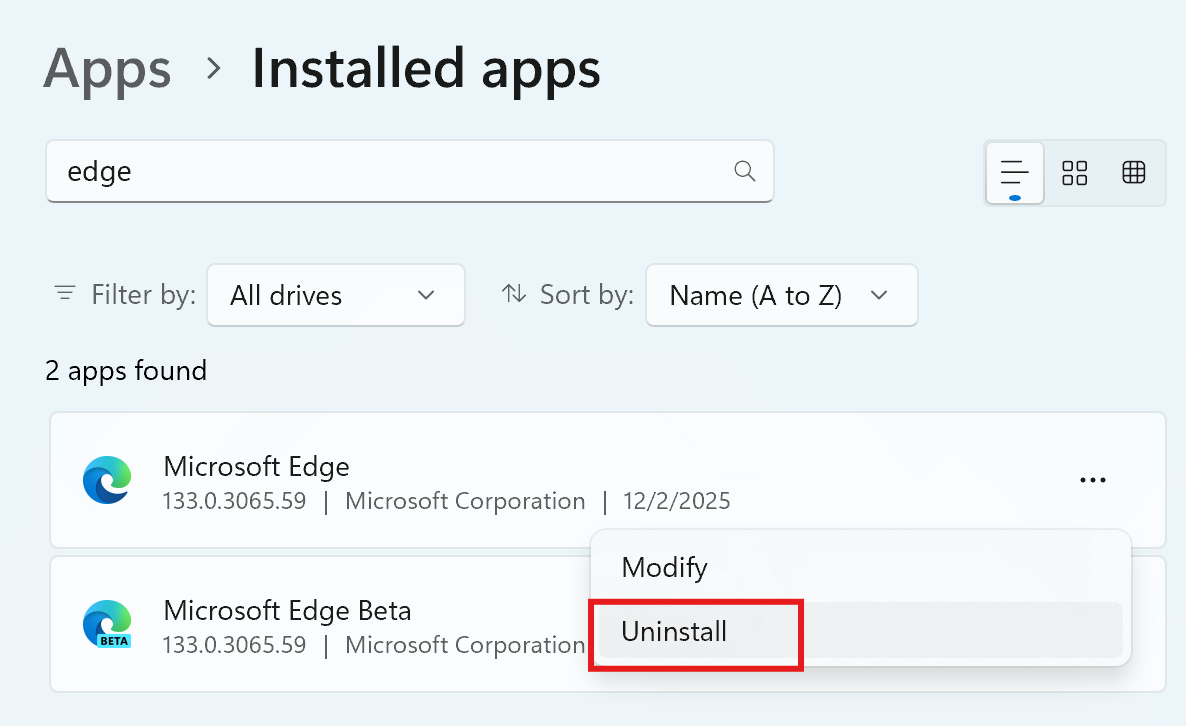
Task: Switch to grid view layout
Action: pyautogui.click(x=1075, y=173)
